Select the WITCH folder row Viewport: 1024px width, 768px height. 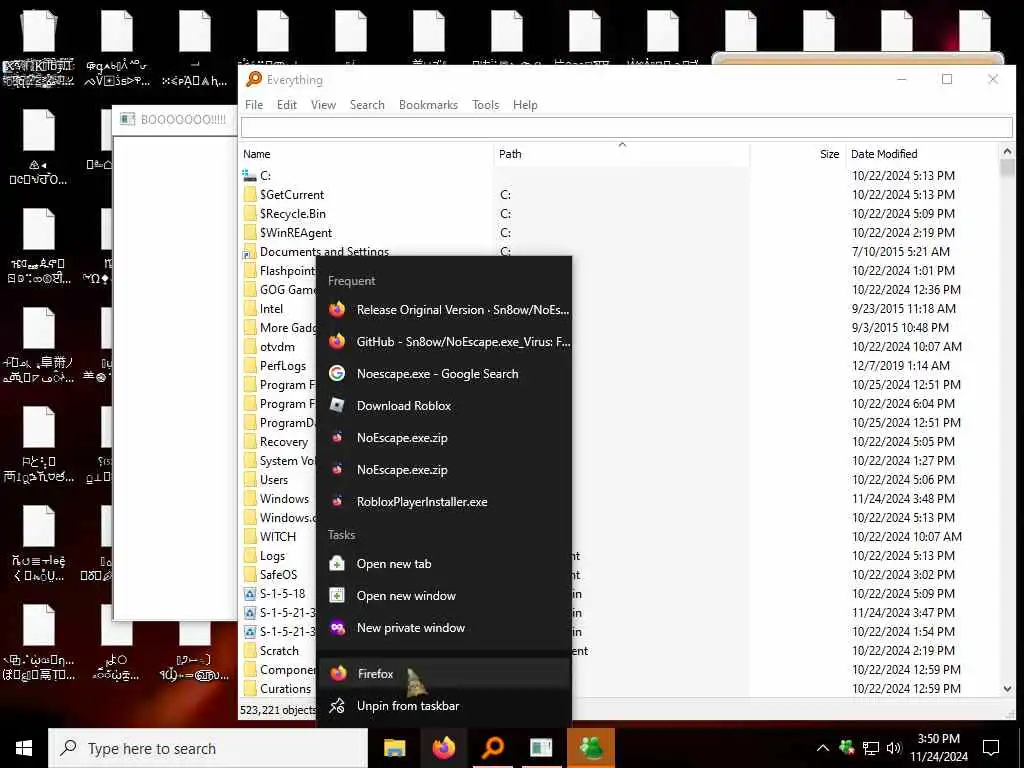click(x=618, y=536)
